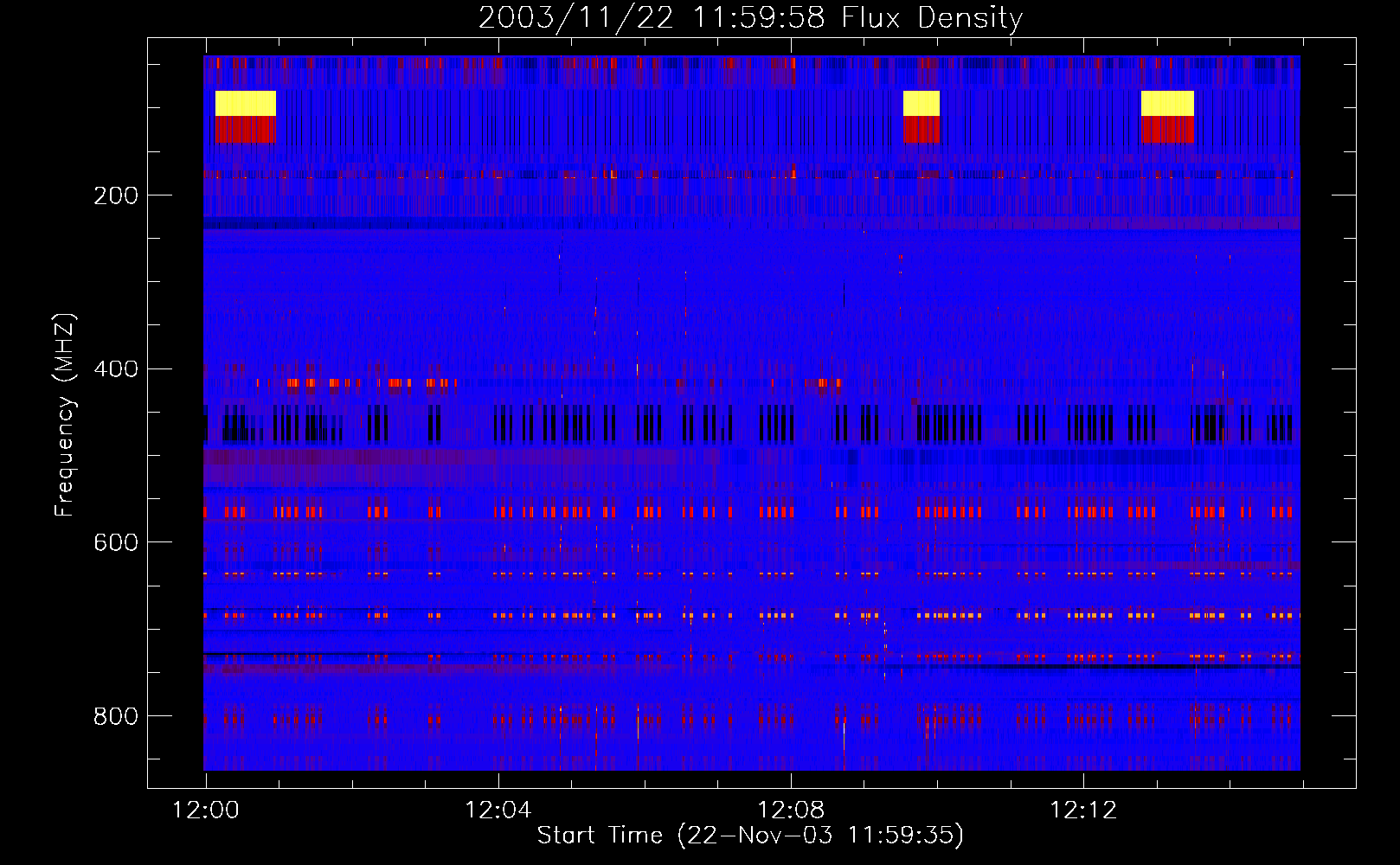This screenshot has height=865, width=1400.
Task: Click the 400 frequency tick label
Action: click(x=116, y=369)
